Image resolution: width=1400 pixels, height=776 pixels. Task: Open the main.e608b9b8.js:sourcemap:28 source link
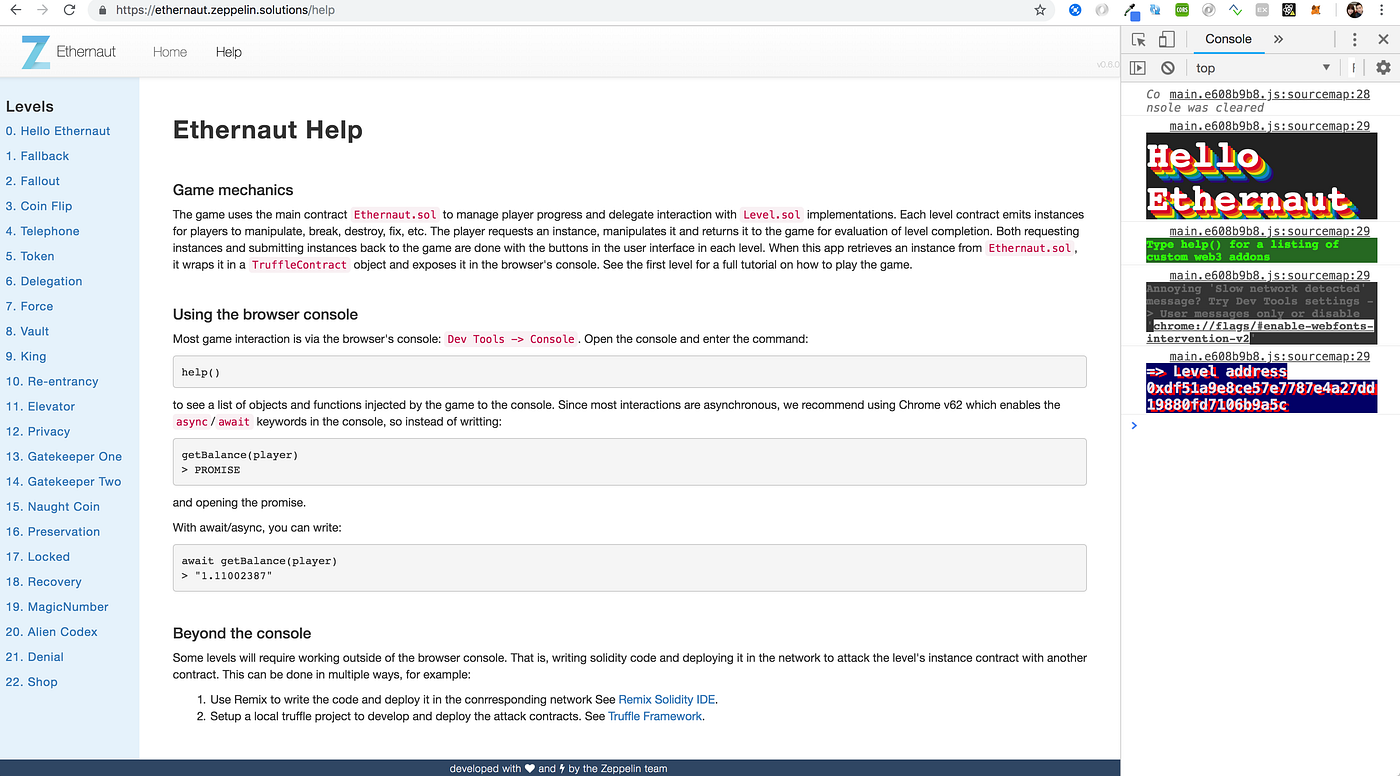[1270, 94]
